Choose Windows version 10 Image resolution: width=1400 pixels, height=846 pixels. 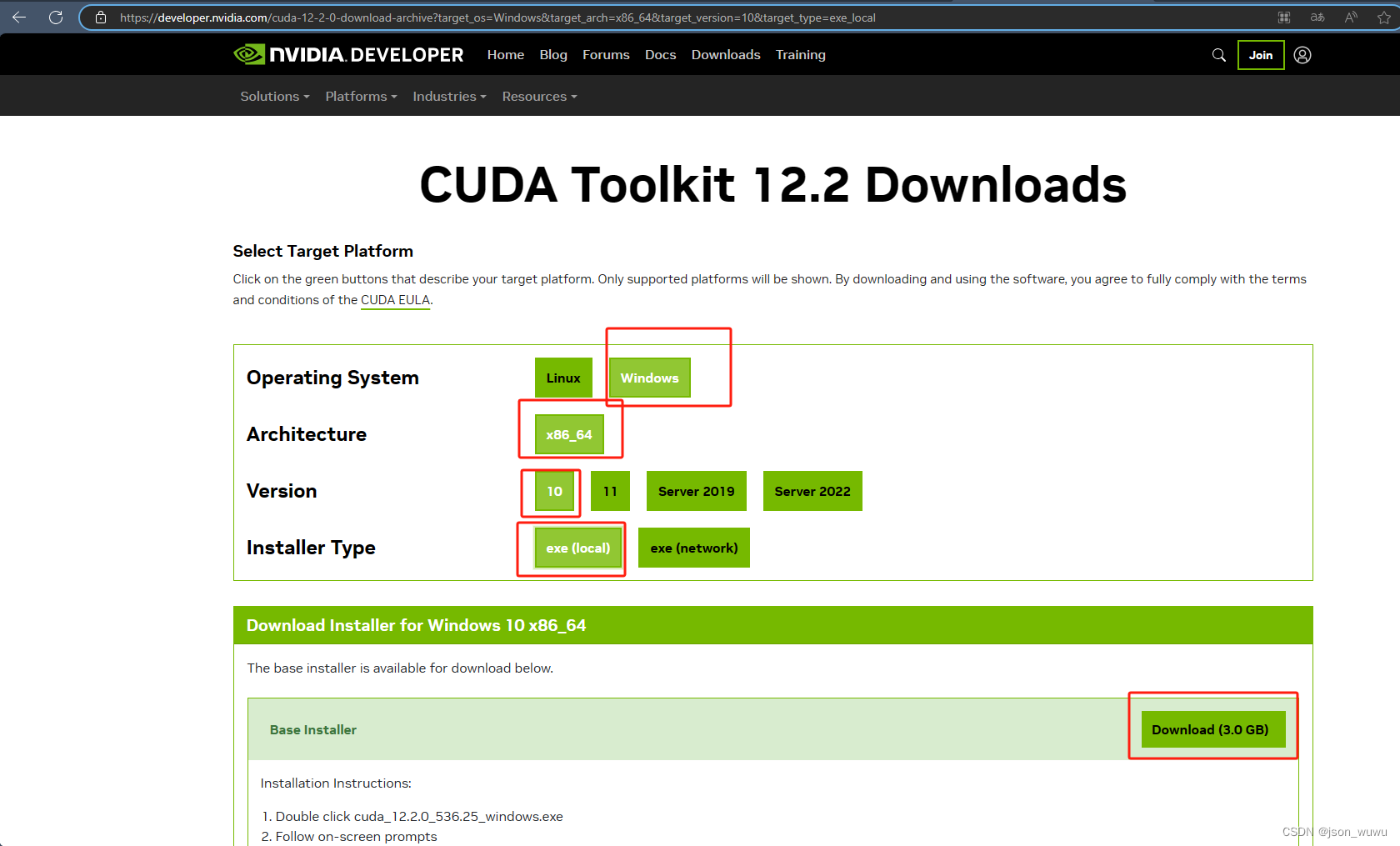(x=555, y=492)
